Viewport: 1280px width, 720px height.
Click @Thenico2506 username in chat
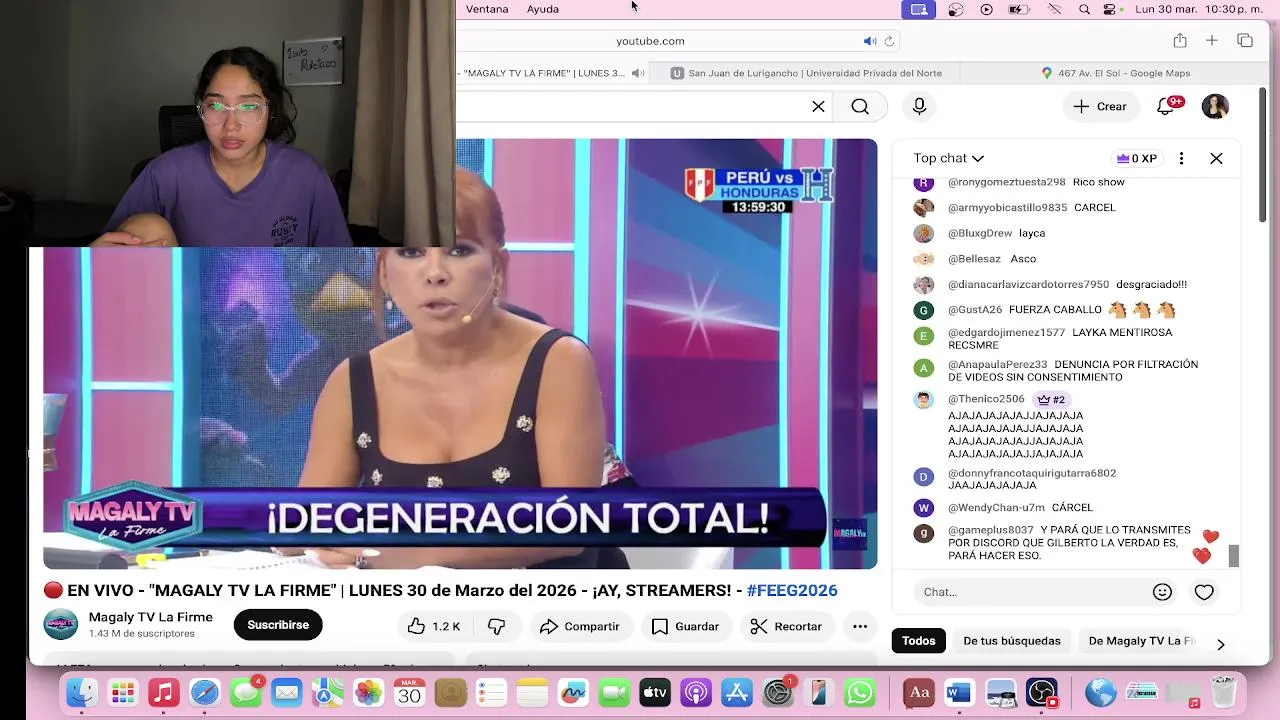tap(986, 399)
